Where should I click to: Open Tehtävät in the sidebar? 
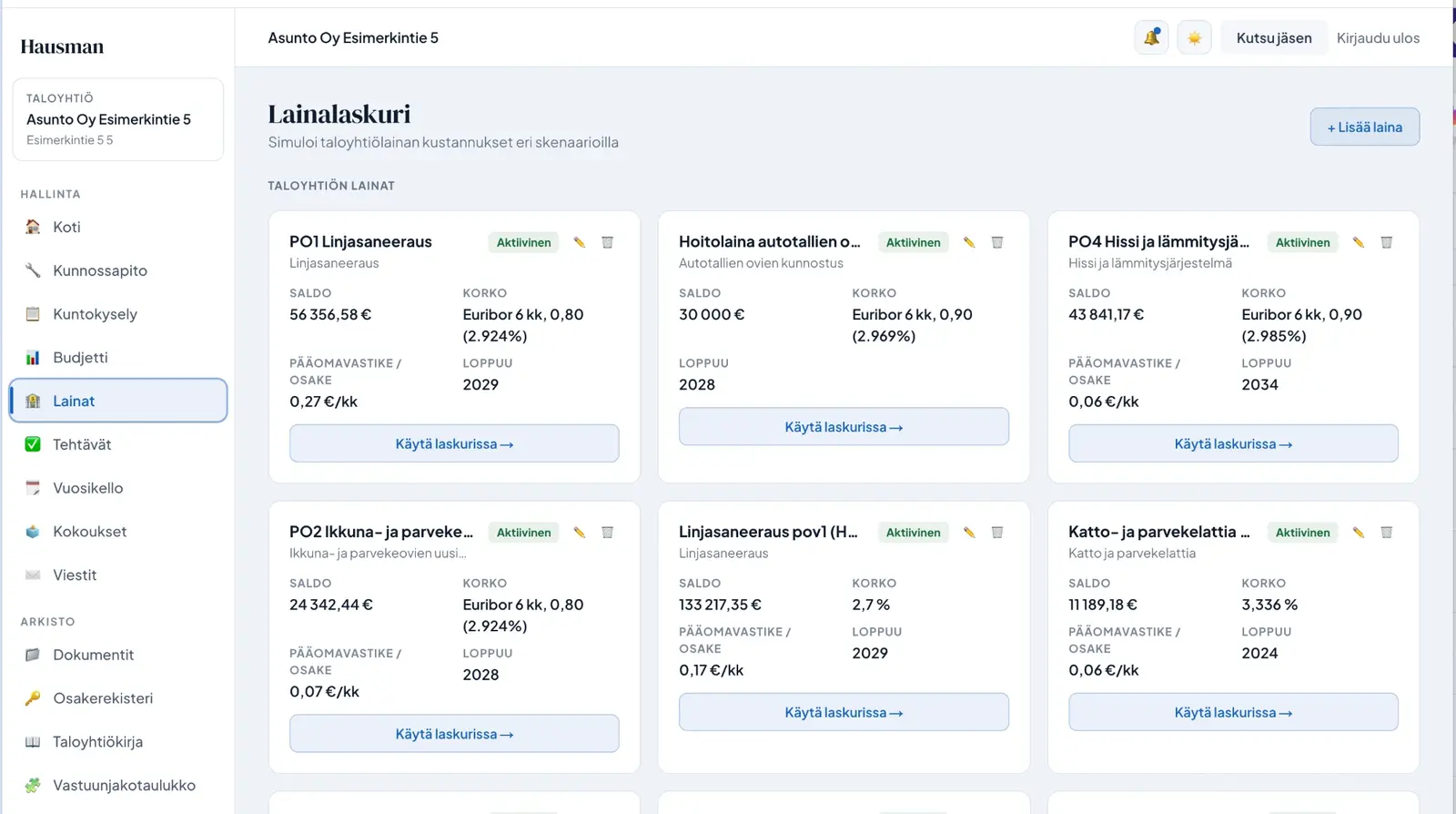118,444
